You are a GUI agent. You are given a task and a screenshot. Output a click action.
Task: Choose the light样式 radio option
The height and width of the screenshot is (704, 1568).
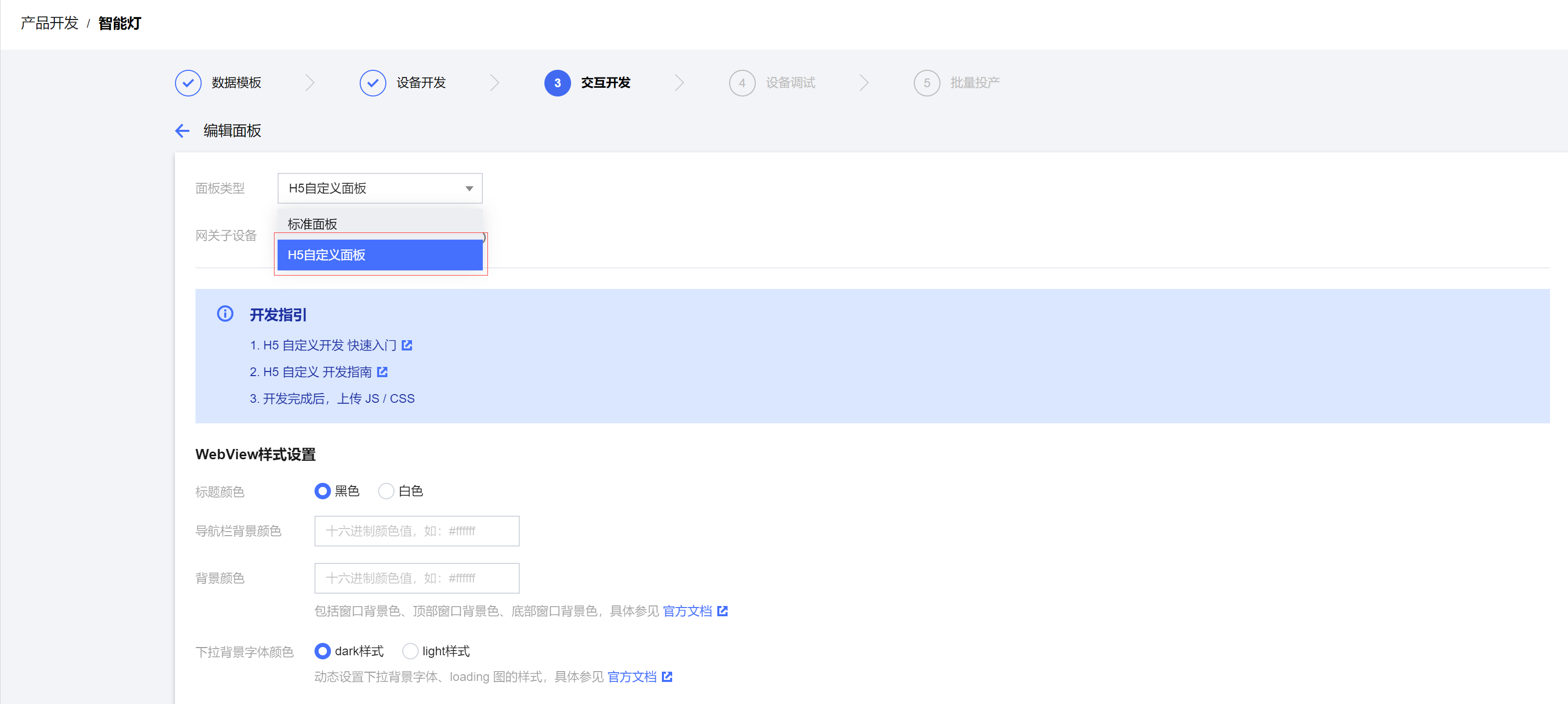[410, 651]
